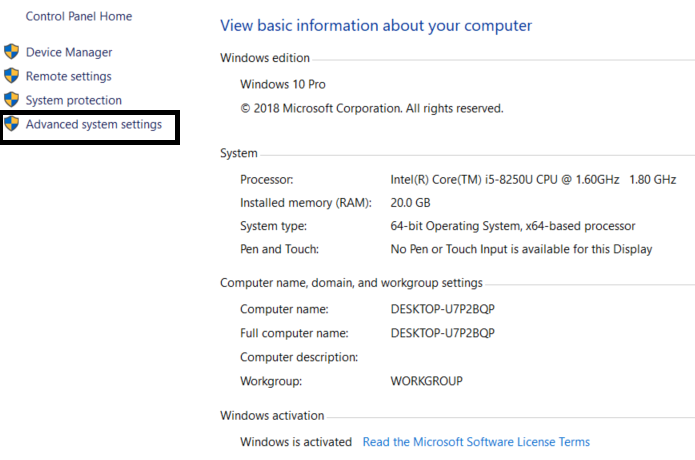Image resolution: width=695 pixels, height=460 pixels.
Task: Click the 'Windows is activated' status text
Action: click(x=296, y=442)
